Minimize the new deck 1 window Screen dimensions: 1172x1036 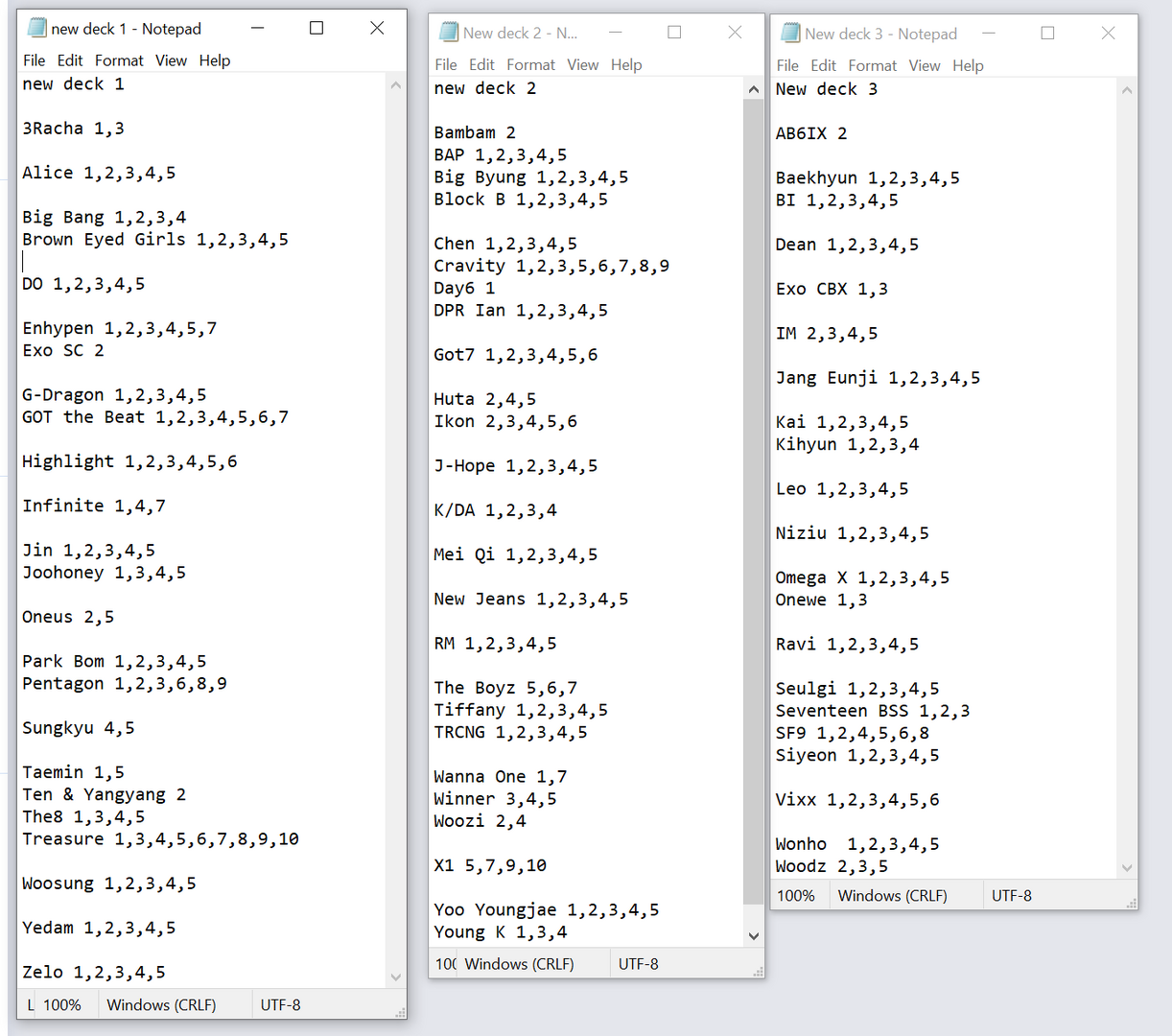coord(257,28)
